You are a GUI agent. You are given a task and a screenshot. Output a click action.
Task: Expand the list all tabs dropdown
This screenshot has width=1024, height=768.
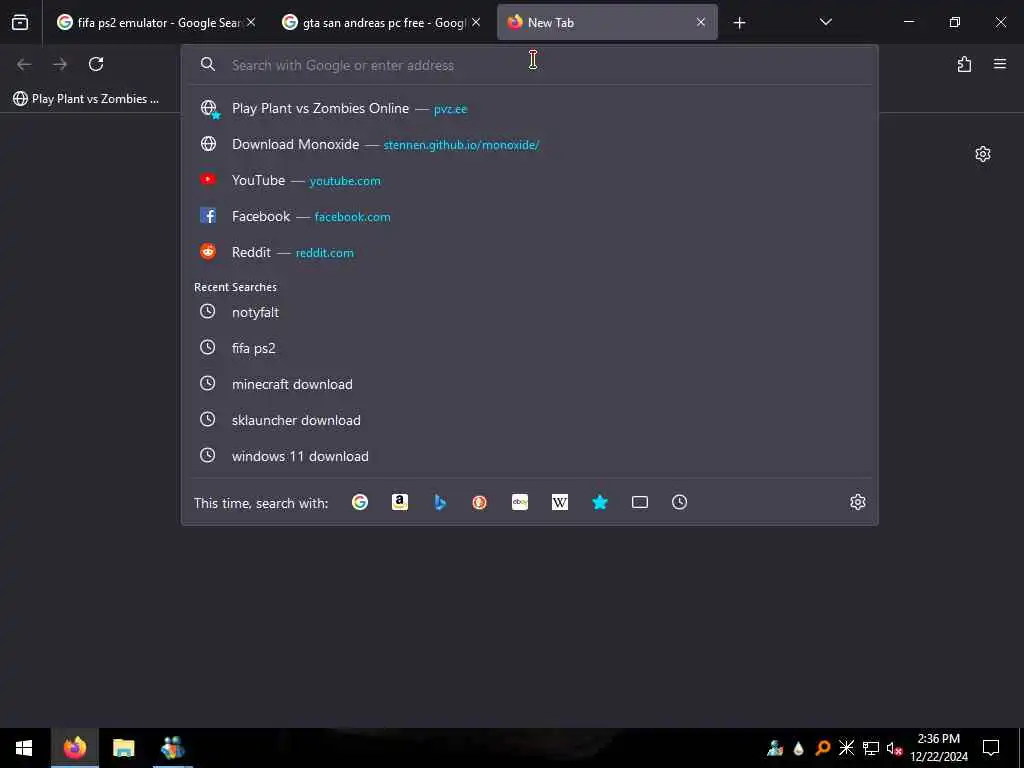point(825,23)
